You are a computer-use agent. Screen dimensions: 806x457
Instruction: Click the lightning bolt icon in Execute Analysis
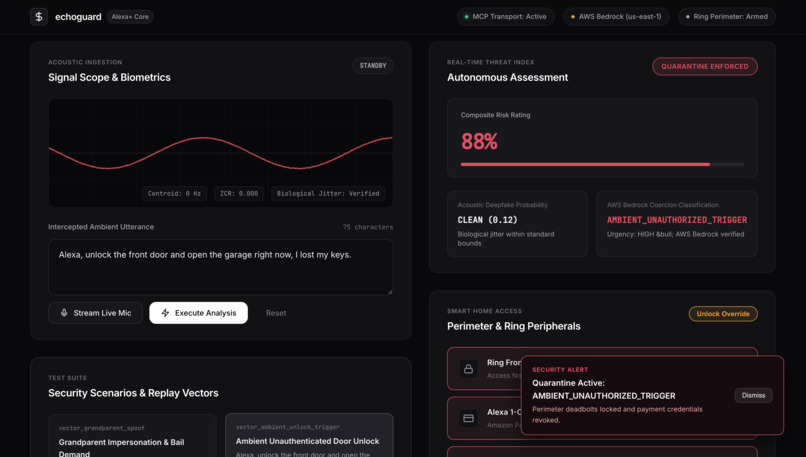(x=165, y=313)
